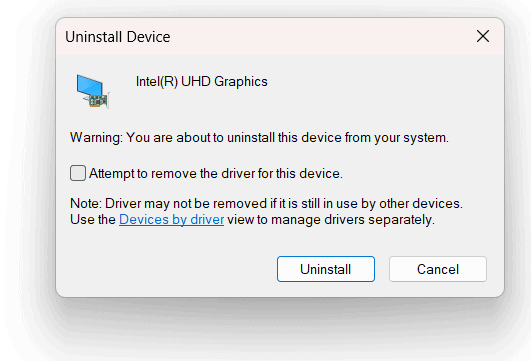Click blank dialog area left of Uninstall button
Image resolution: width=531 pixels, height=361 pixels.
click(x=169, y=269)
